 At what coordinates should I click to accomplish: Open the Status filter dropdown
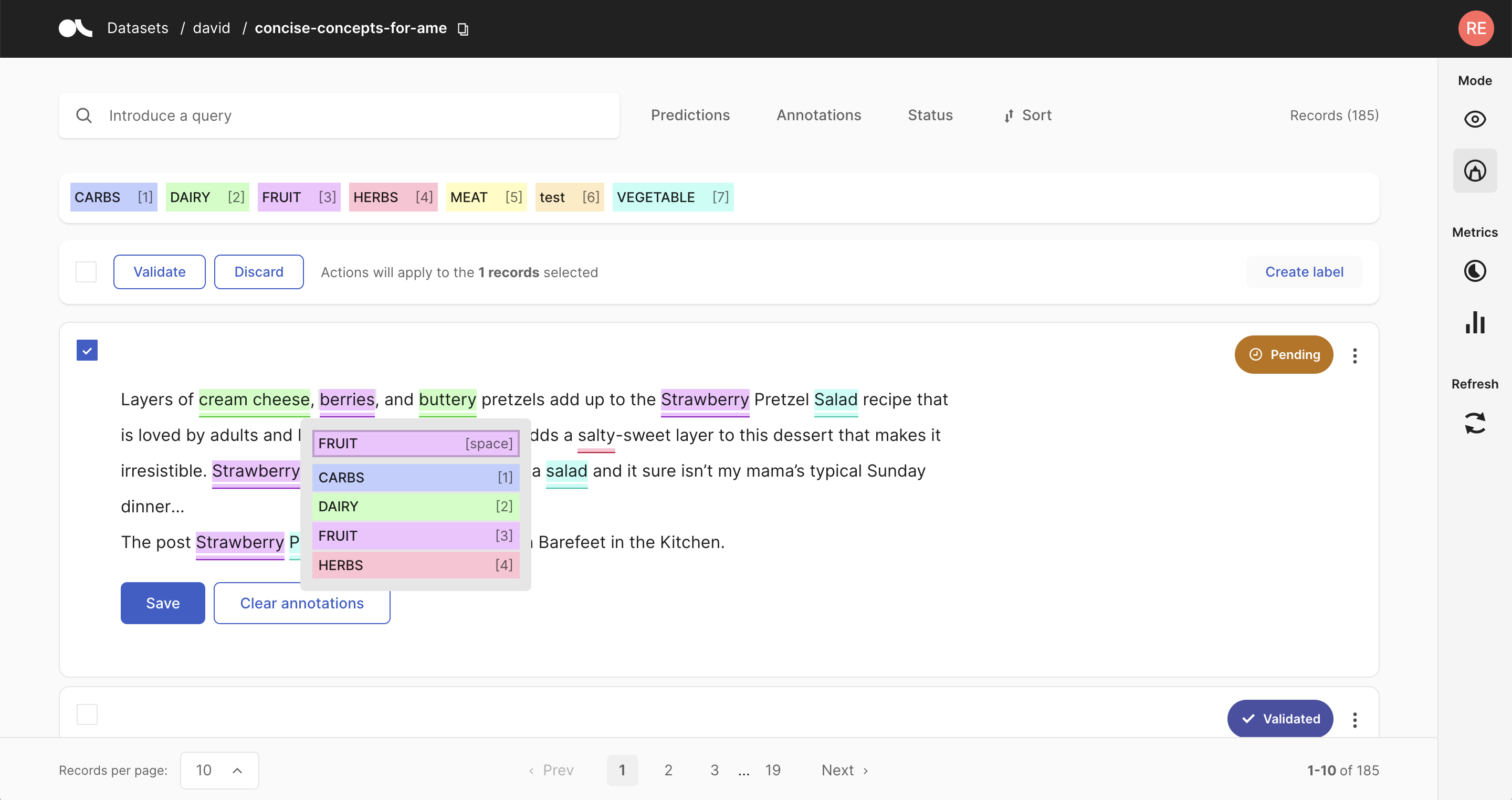point(930,115)
